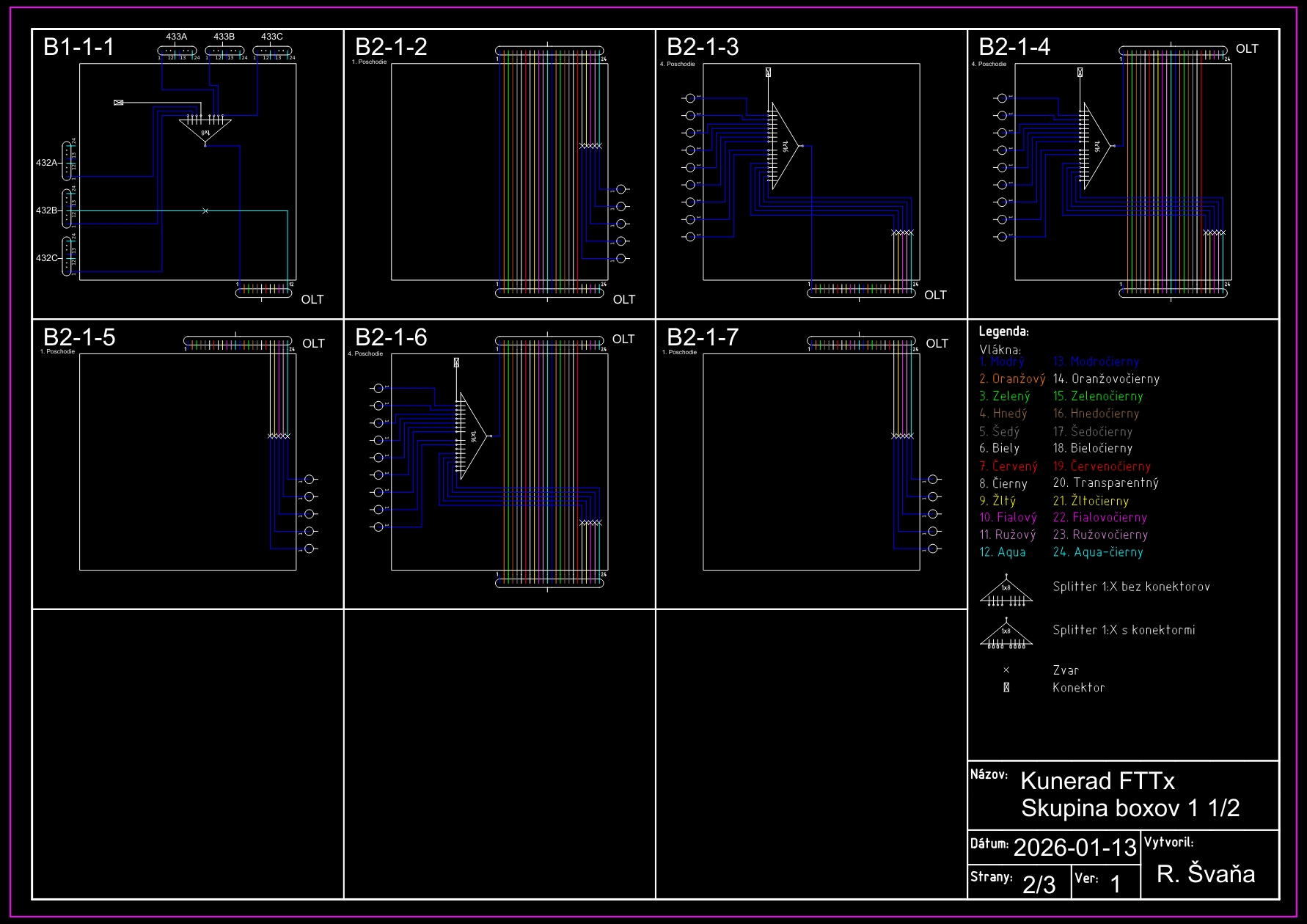
Task: Select the 1x16 splitter triangle in B2-1-3
Action: pyautogui.click(x=783, y=146)
